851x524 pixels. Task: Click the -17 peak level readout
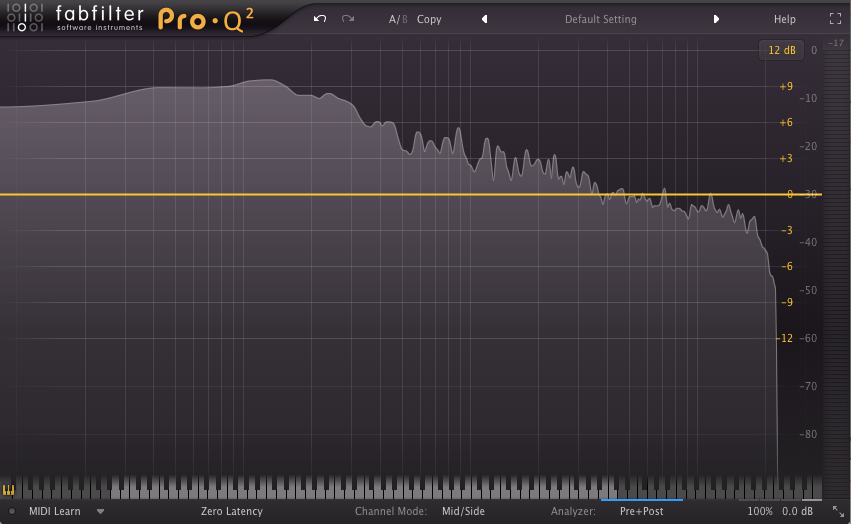[x=836, y=43]
